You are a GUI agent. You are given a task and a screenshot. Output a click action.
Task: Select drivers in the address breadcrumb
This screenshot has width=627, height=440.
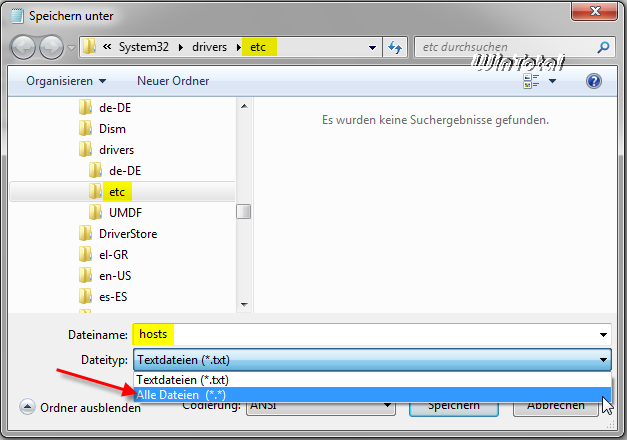coord(209,47)
